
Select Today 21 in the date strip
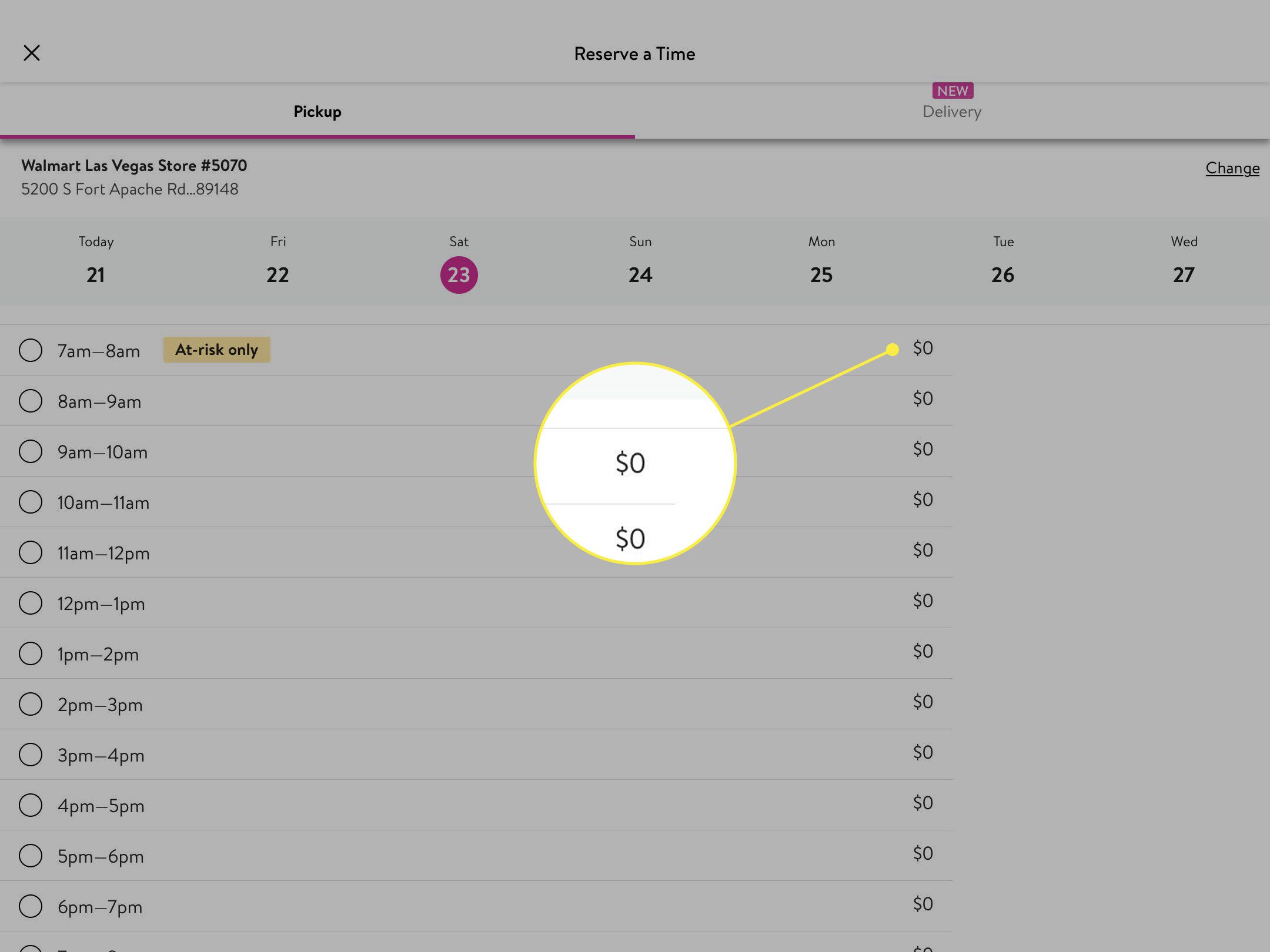pyautogui.click(x=96, y=260)
